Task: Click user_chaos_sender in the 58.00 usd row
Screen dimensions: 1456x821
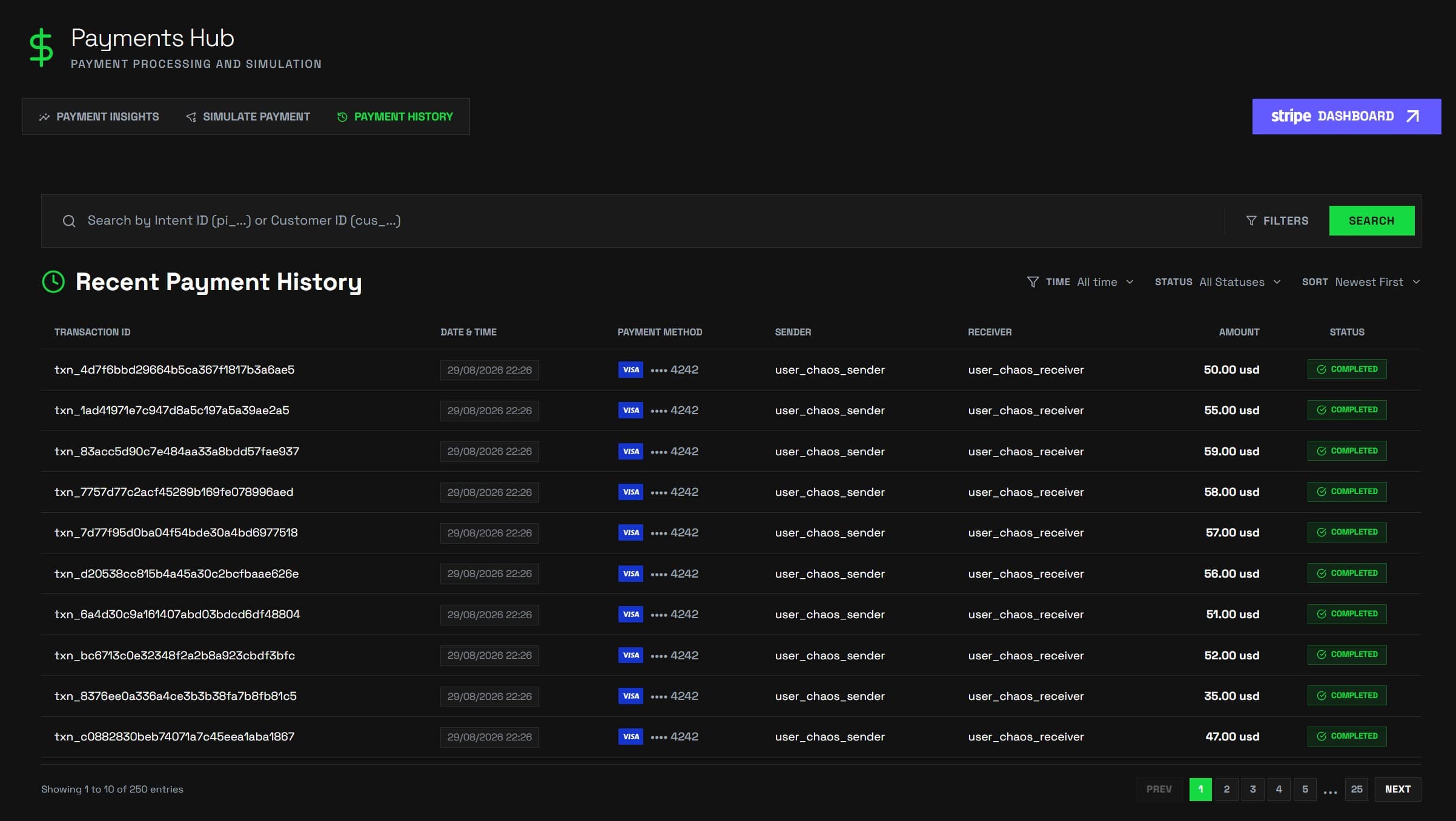Action: pos(830,492)
